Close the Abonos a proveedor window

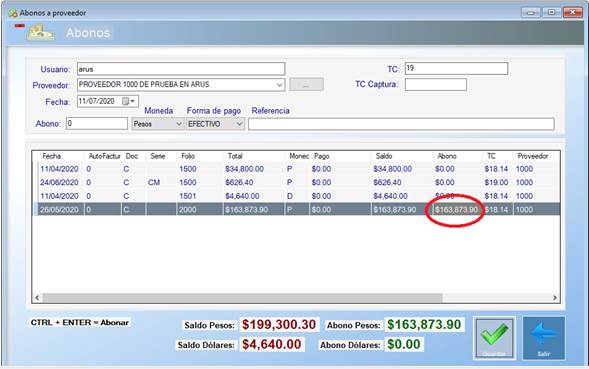[x=573, y=12]
